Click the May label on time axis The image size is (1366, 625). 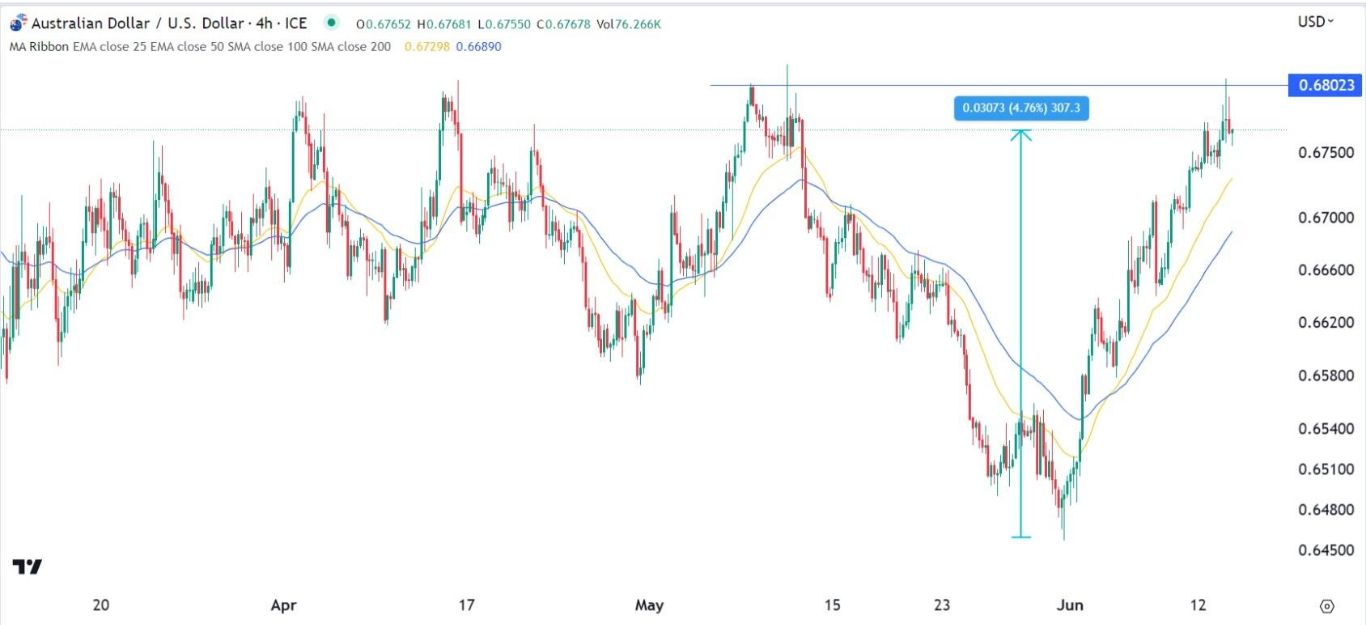[x=649, y=605]
